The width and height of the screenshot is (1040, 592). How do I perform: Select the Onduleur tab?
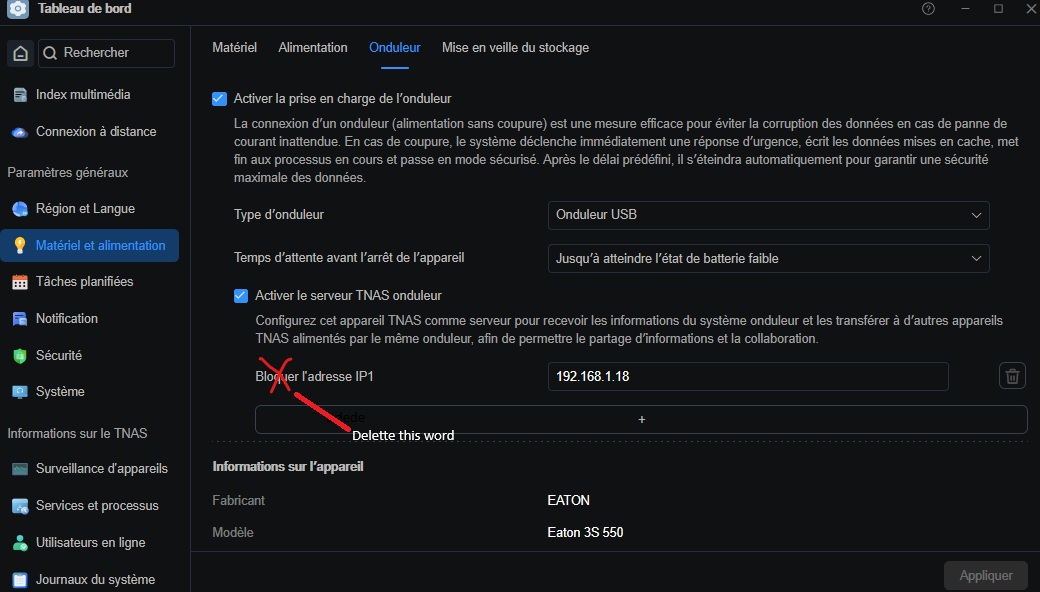(395, 48)
